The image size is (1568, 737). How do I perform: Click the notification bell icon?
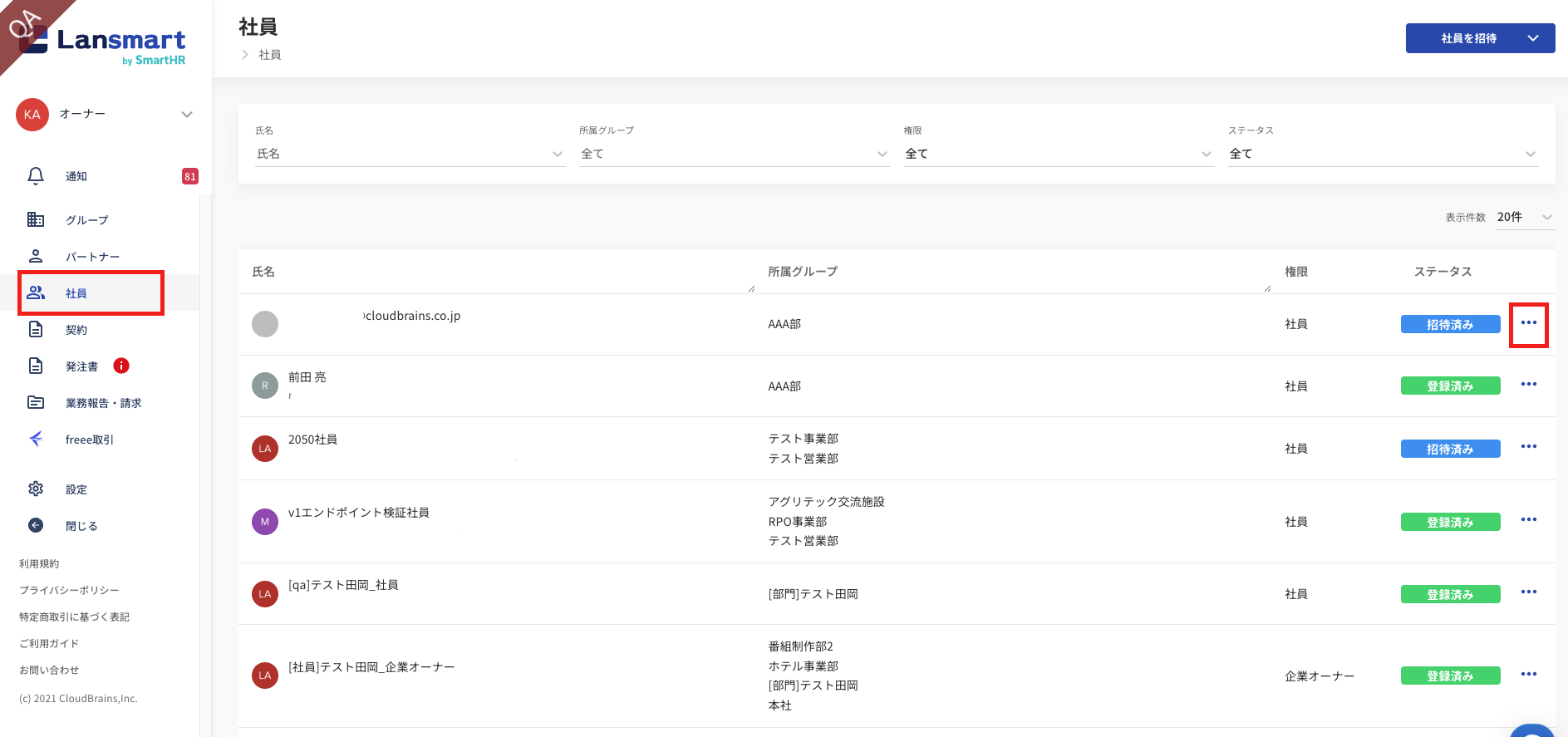coord(36,176)
